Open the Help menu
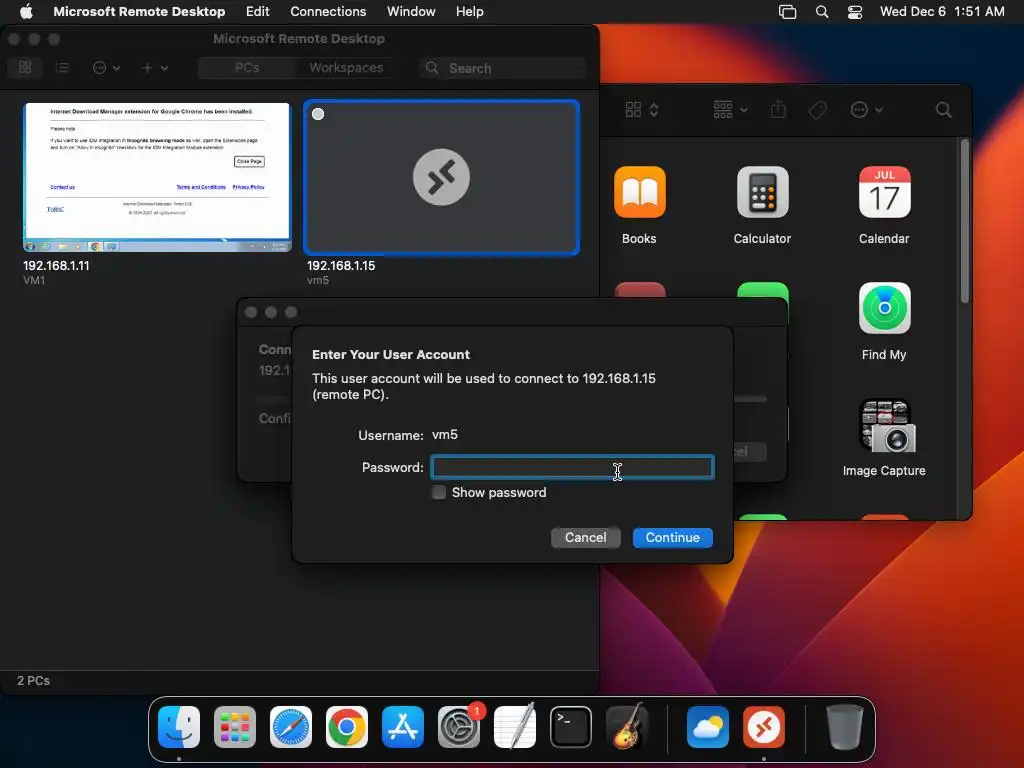 tap(470, 11)
